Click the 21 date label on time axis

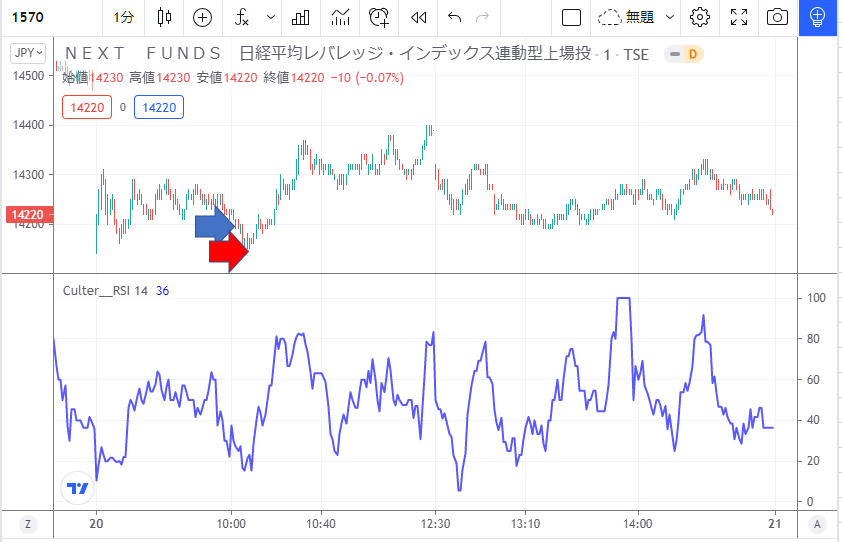click(x=774, y=524)
